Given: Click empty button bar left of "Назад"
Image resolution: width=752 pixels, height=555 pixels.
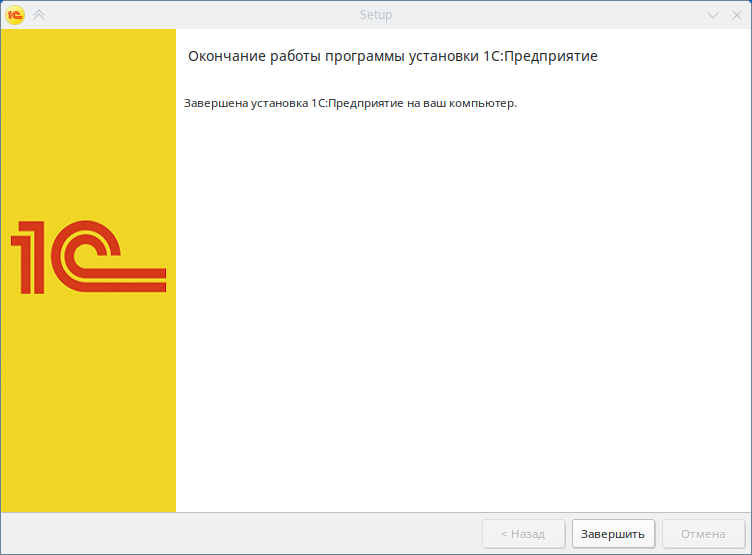Looking at the screenshot, I should [240, 534].
